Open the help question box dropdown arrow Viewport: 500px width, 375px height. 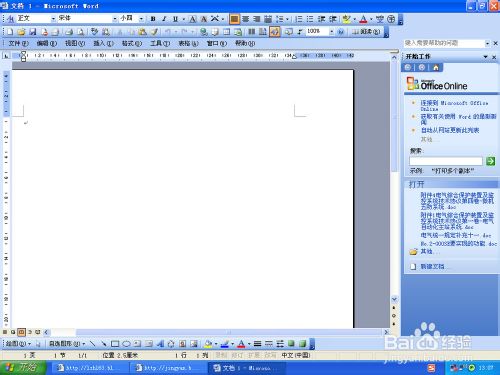tap(487, 43)
